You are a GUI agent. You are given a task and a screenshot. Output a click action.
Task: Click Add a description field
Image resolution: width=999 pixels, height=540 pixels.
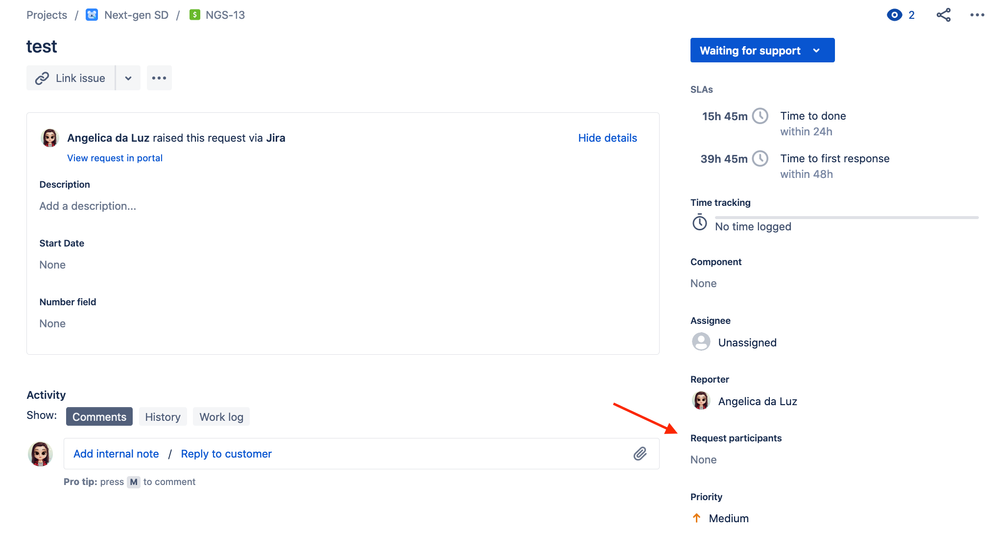(x=88, y=206)
